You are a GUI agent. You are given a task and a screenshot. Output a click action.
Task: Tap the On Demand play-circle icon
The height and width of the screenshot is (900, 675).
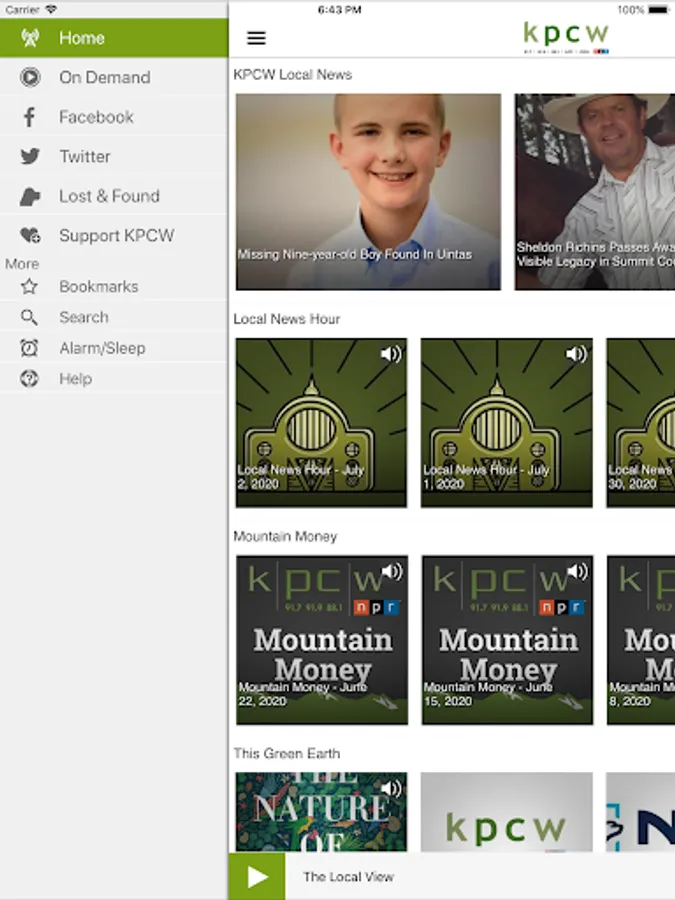(30, 77)
